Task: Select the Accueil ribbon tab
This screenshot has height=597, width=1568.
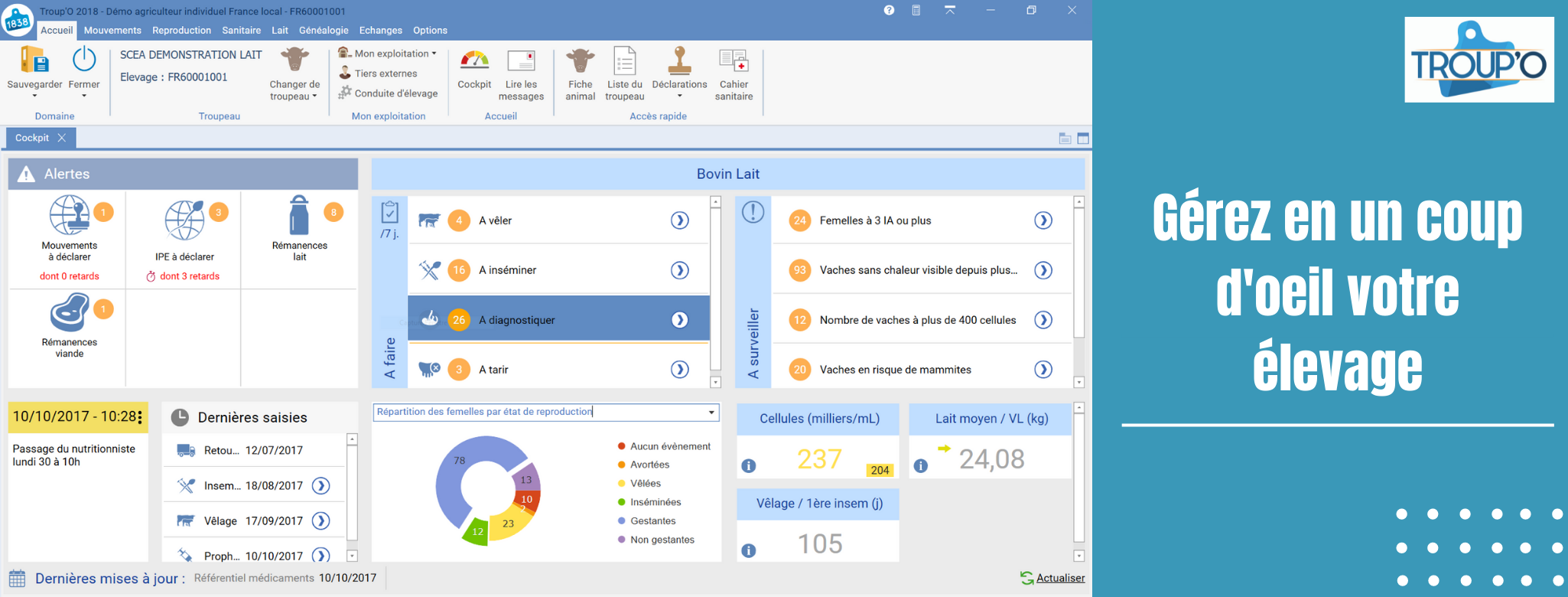Action: 57,31
